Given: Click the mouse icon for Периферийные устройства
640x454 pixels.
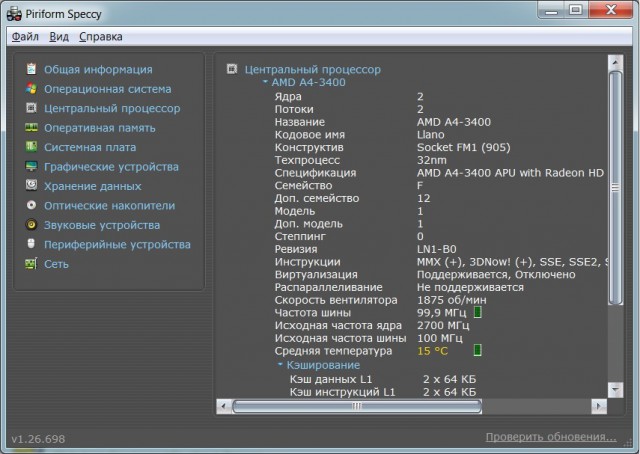Looking at the screenshot, I should pos(31,244).
